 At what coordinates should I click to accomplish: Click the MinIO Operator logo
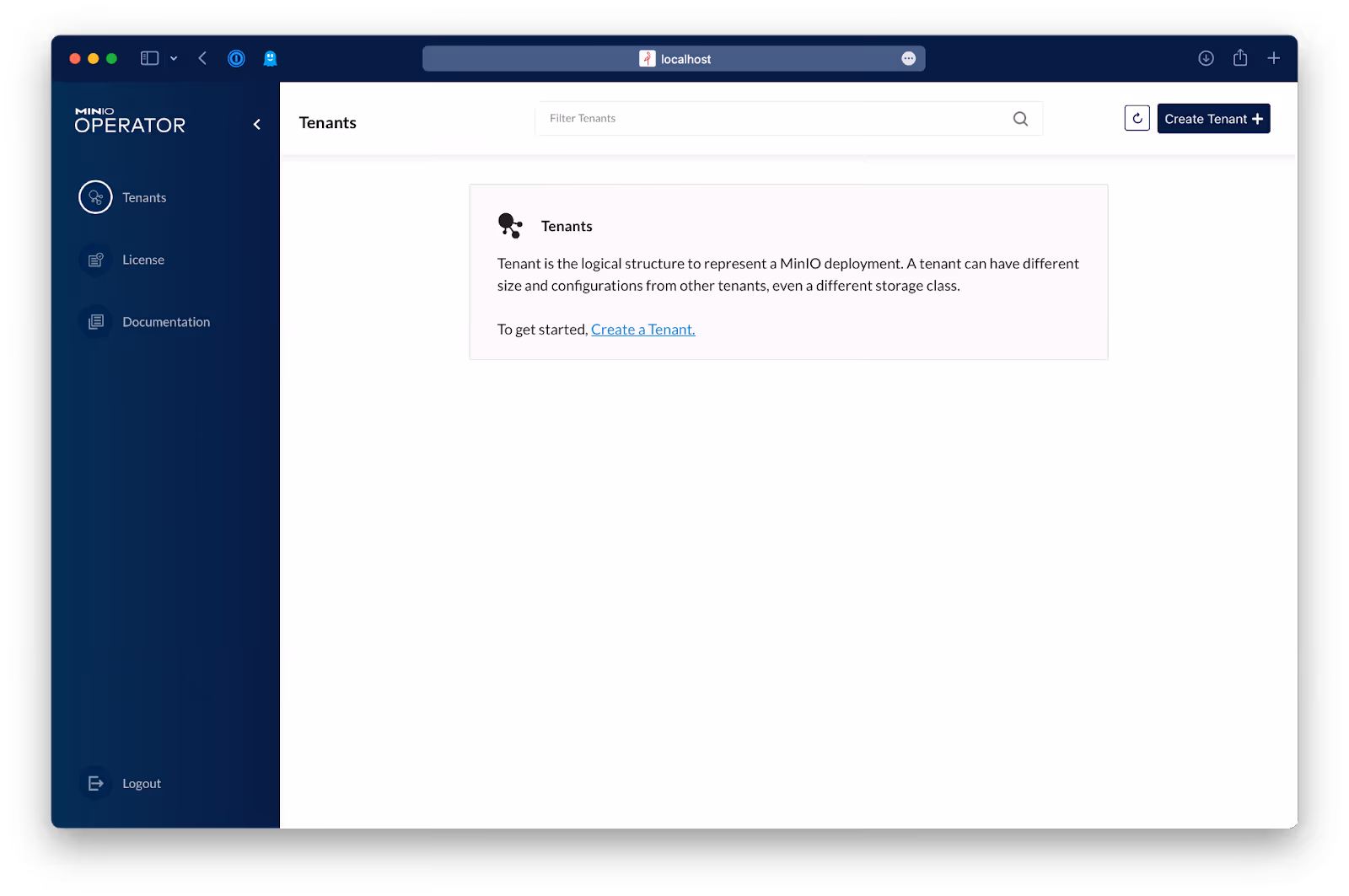[x=130, y=121]
